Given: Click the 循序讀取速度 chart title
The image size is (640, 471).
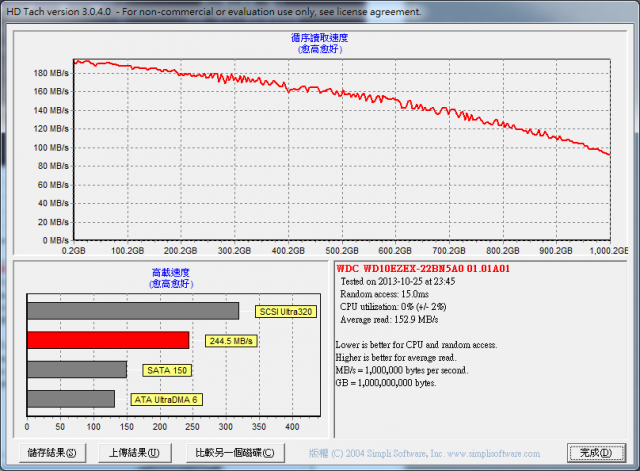Looking at the screenshot, I should click(x=320, y=38).
